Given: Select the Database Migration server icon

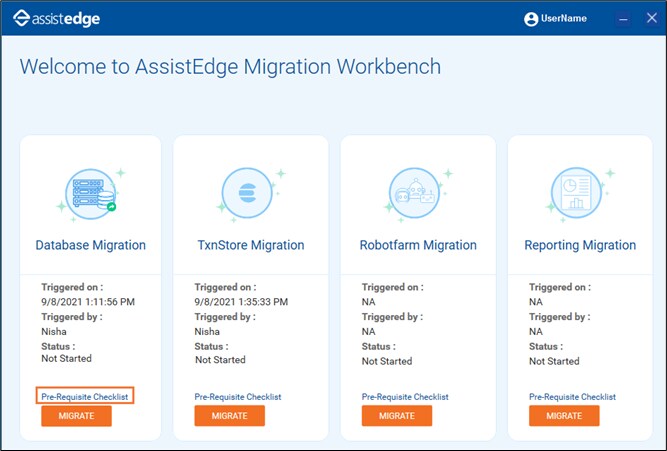Looking at the screenshot, I should [x=91, y=194].
